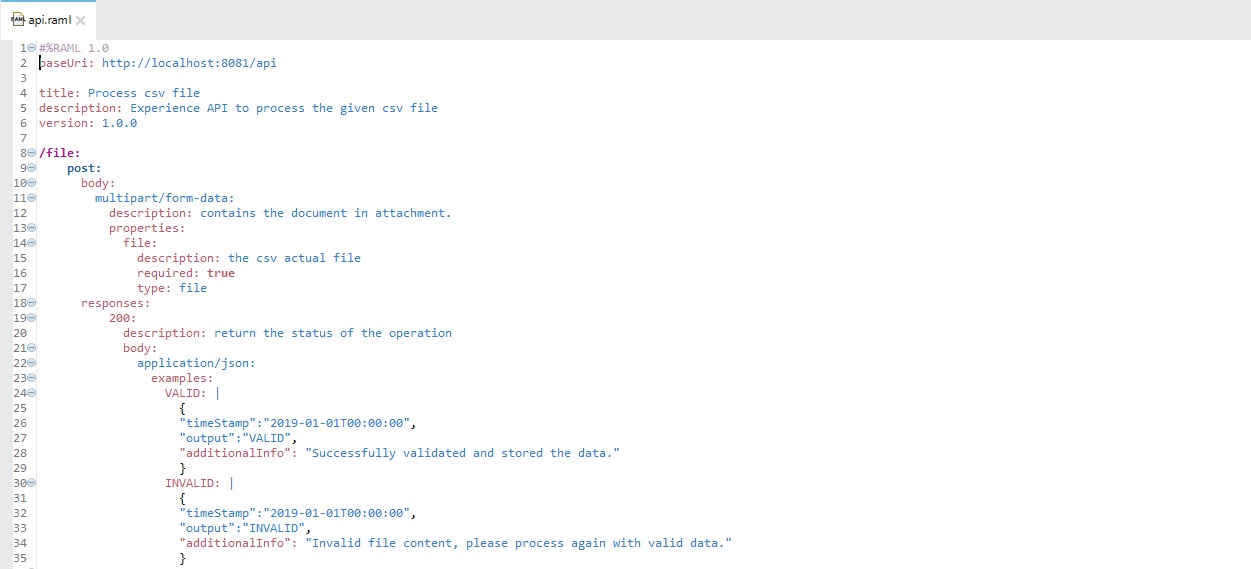
Task: Fold the properties: section
Action: (x=32, y=228)
